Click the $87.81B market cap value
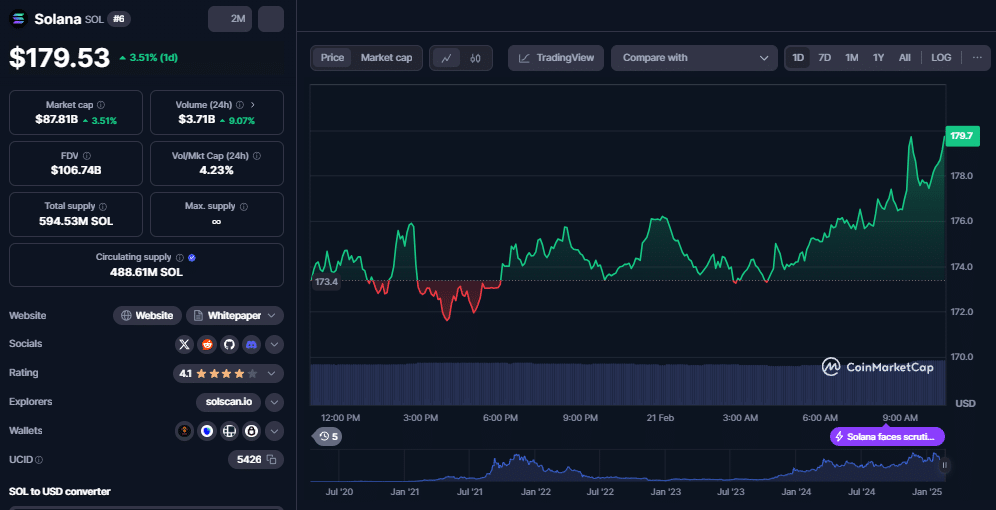Viewport: 996px width, 510px height. [57, 119]
